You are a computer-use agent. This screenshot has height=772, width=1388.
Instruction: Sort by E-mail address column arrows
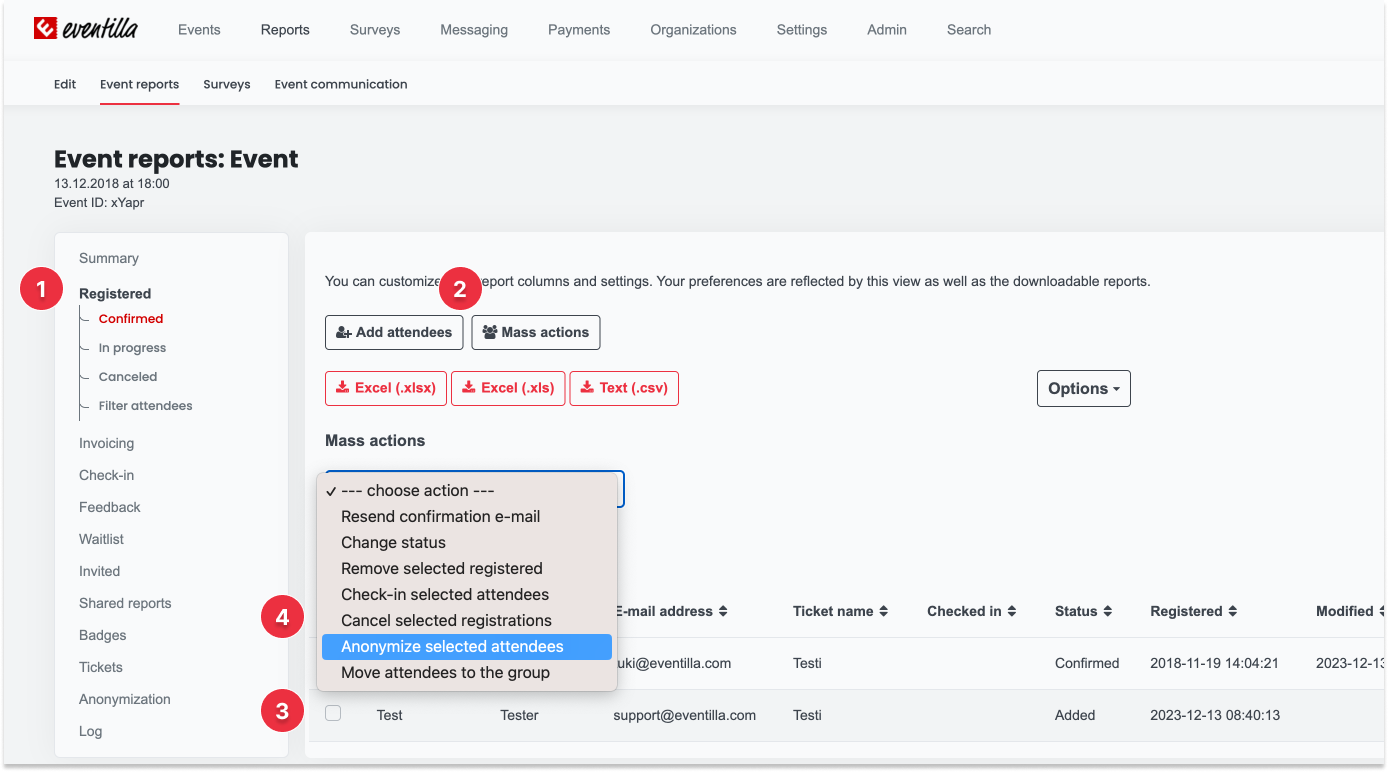coord(723,611)
